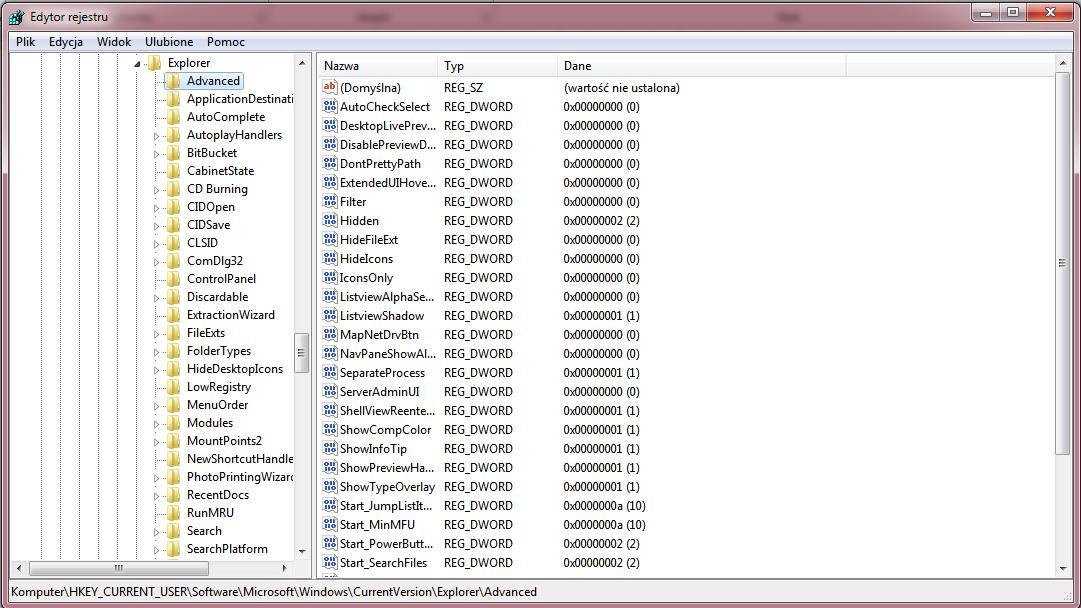The height and width of the screenshot is (608, 1081).
Task: Click the DWORD icon beside ShowInfoTip
Action: 330,448
